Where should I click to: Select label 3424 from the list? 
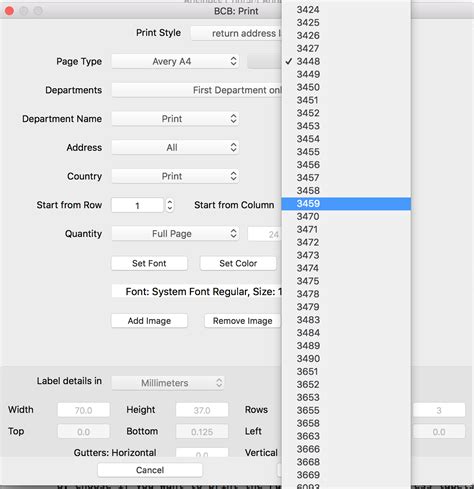coord(346,9)
